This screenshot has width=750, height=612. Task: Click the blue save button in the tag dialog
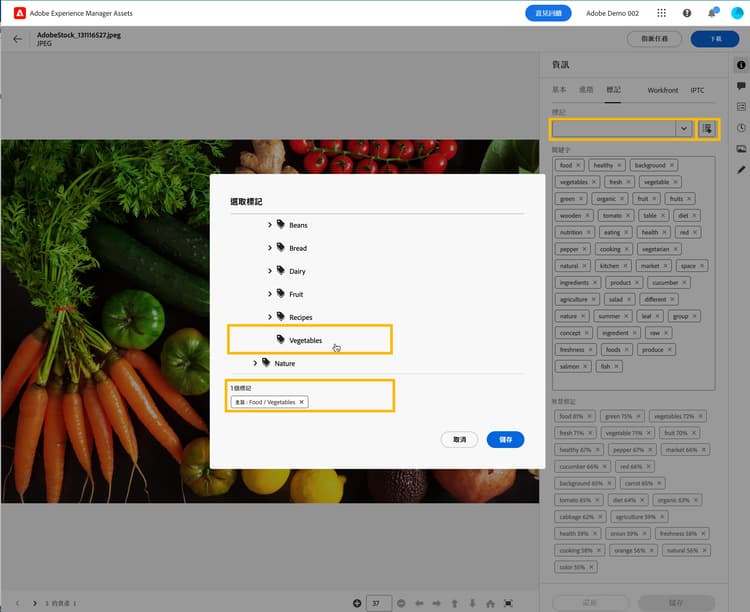point(505,439)
